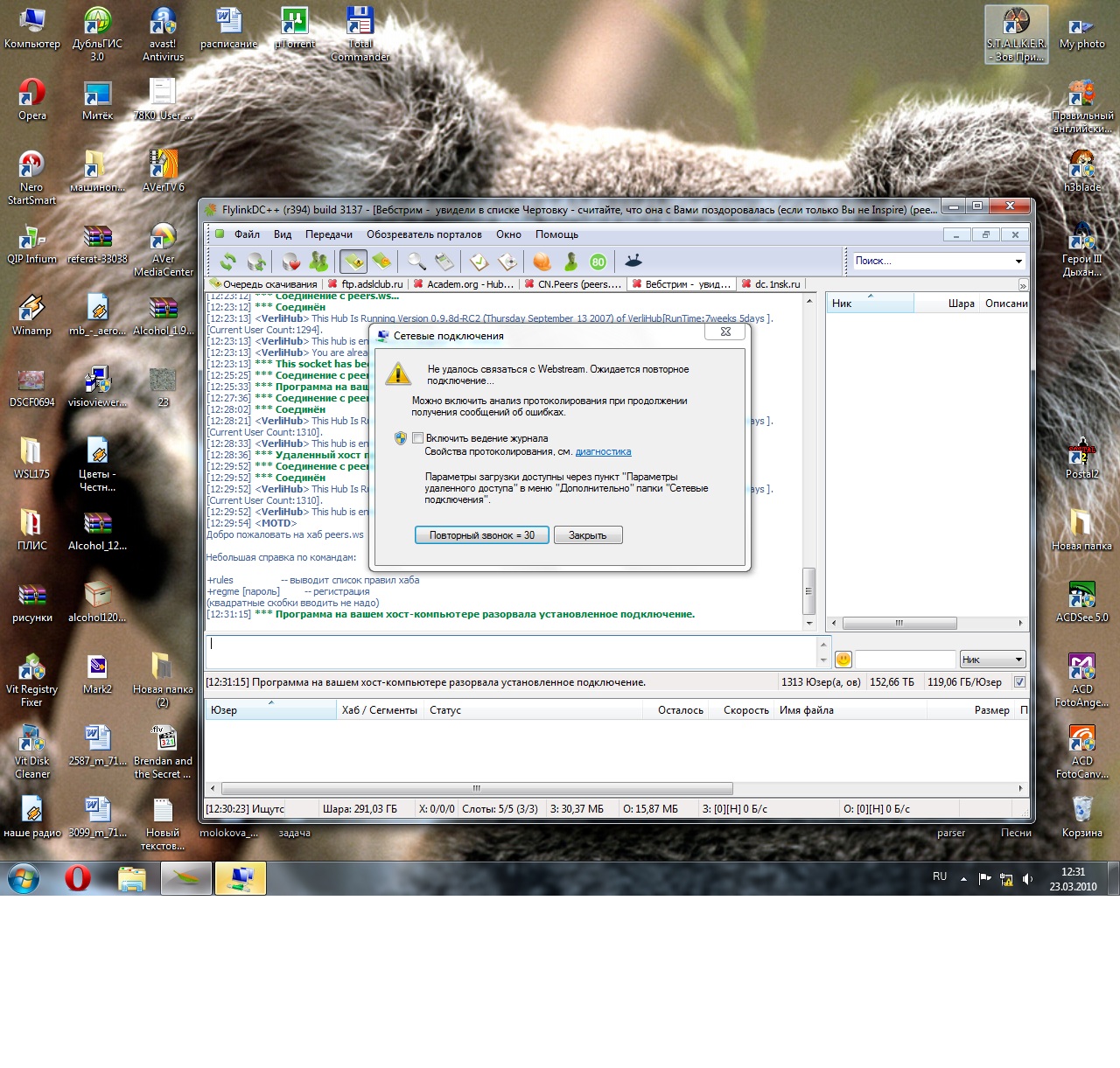
Task: Open the 'Передачи' menu
Action: pos(328,234)
